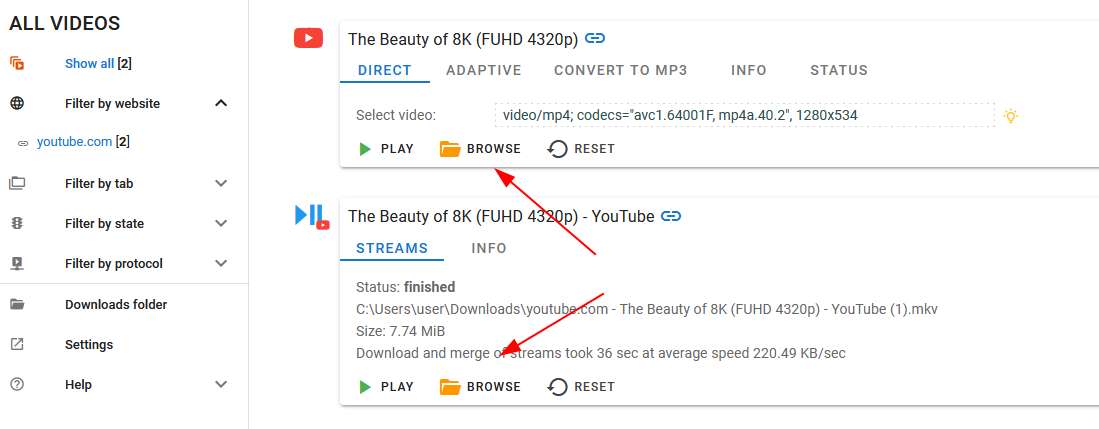Click the 'Filter by website' label
1099x429 pixels.
(x=112, y=104)
